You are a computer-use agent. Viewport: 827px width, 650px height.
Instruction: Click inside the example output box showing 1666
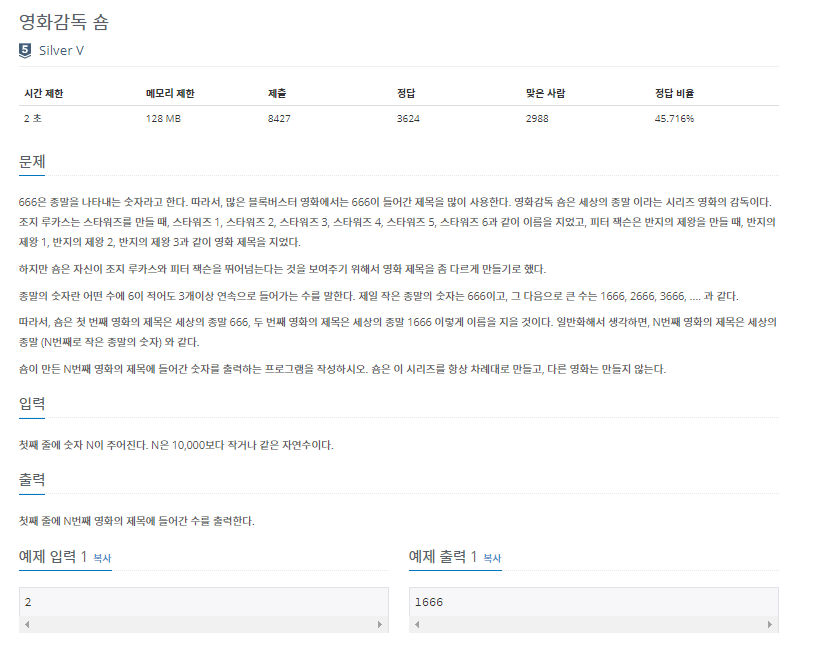click(x=594, y=602)
